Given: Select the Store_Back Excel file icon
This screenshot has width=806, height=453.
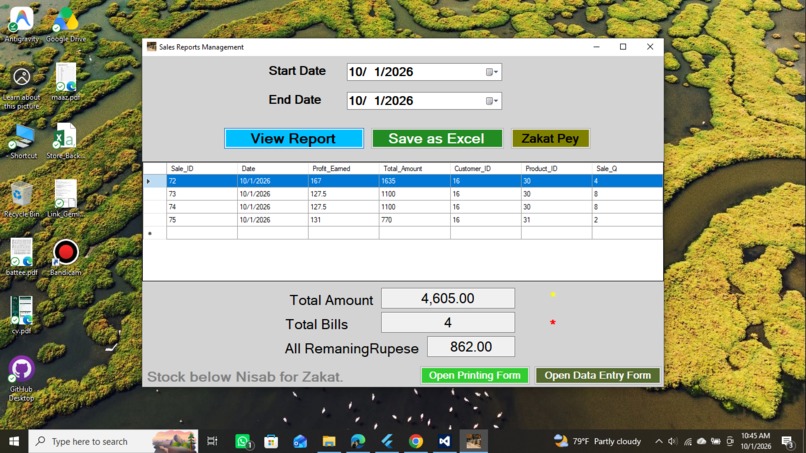Looking at the screenshot, I should (65, 141).
